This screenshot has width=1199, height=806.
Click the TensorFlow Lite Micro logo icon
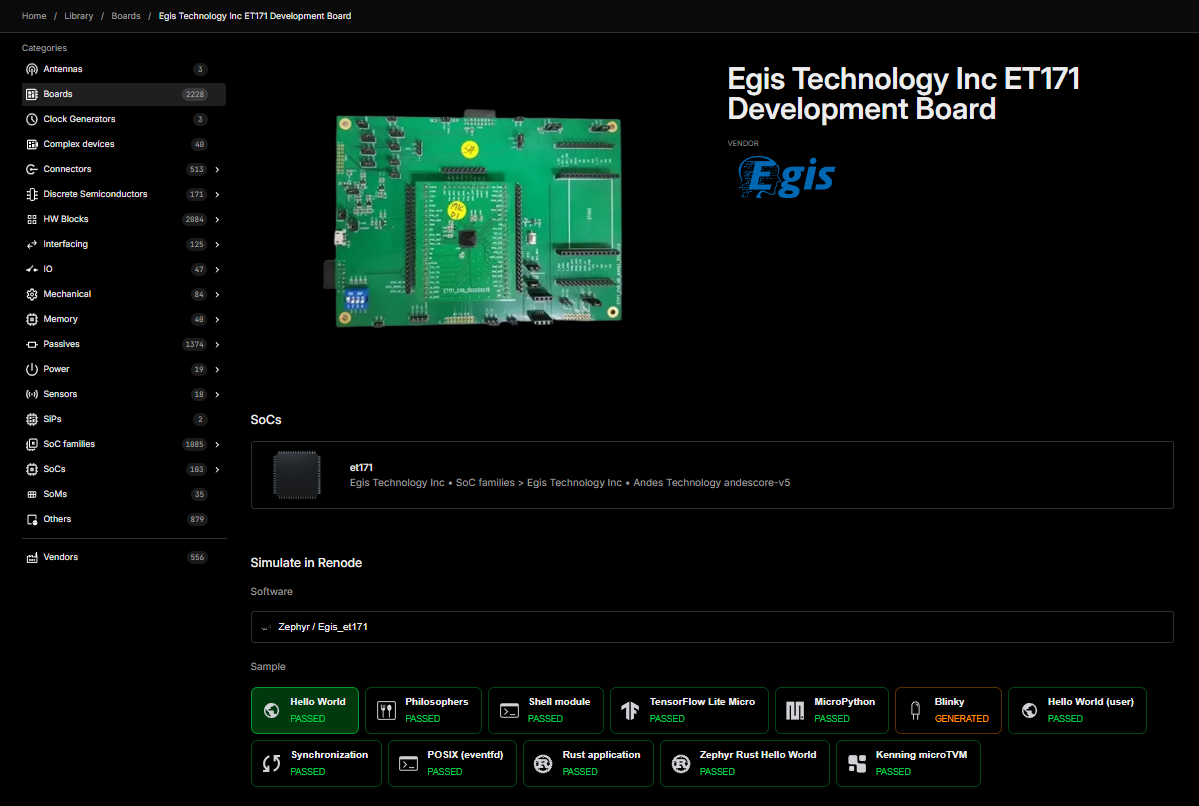click(x=630, y=710)
